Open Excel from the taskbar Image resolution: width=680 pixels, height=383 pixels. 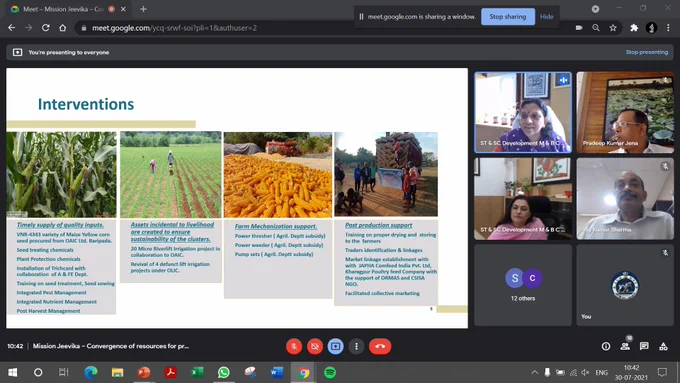click(x=197, y=372)
